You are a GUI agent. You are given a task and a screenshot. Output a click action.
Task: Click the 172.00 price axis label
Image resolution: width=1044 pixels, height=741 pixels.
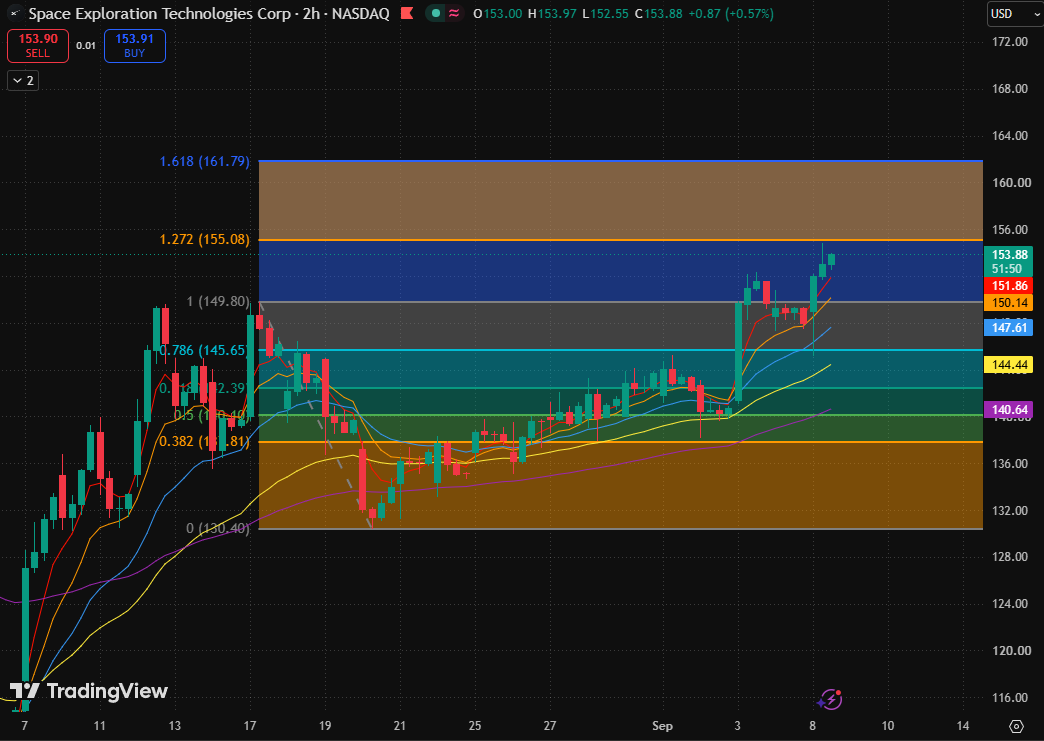(x=1010, y=42)
